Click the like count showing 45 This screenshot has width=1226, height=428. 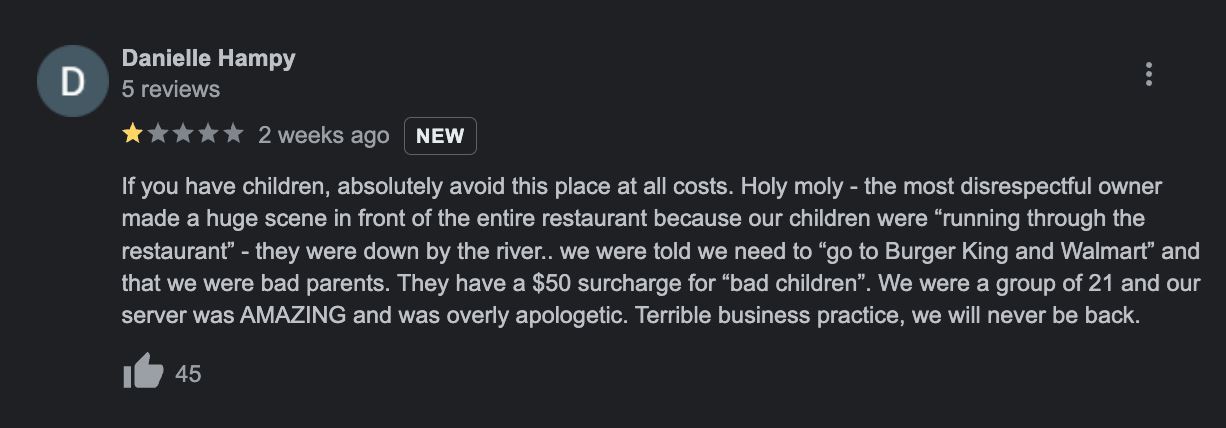(188, 374)
